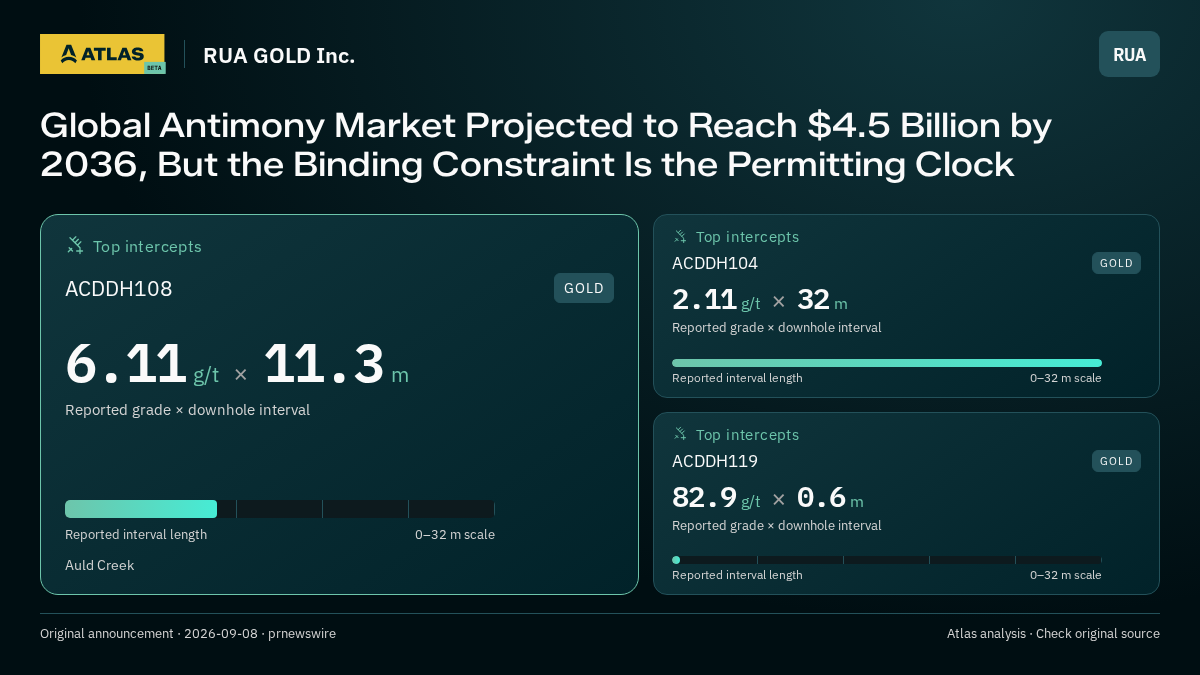The image size is (1200, 675).
Task: Click the drill icon in the ACDDH108 card
Action: (75, 245)
